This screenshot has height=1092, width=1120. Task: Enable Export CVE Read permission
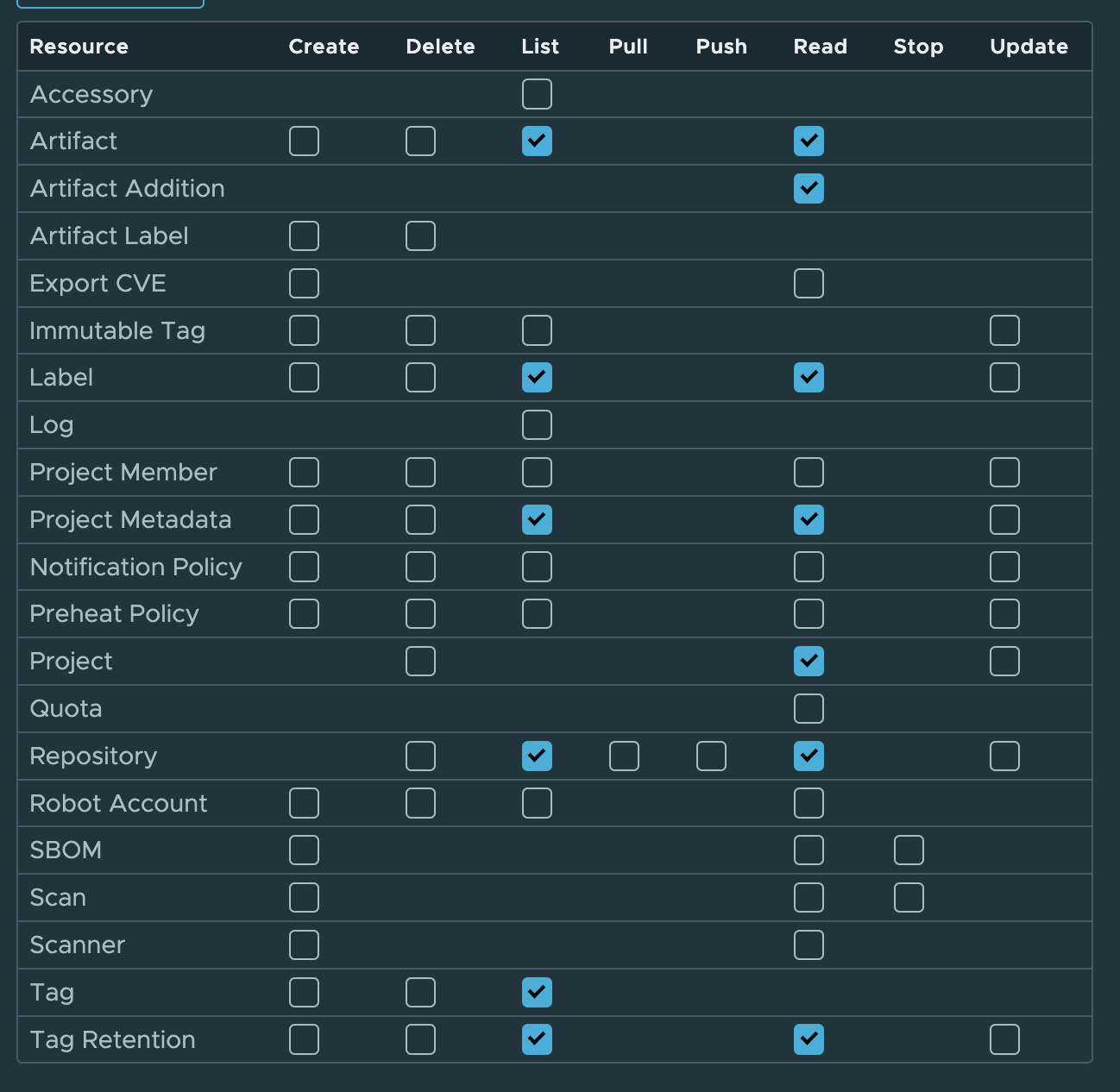pyautogui.click(x=809, y=284)
